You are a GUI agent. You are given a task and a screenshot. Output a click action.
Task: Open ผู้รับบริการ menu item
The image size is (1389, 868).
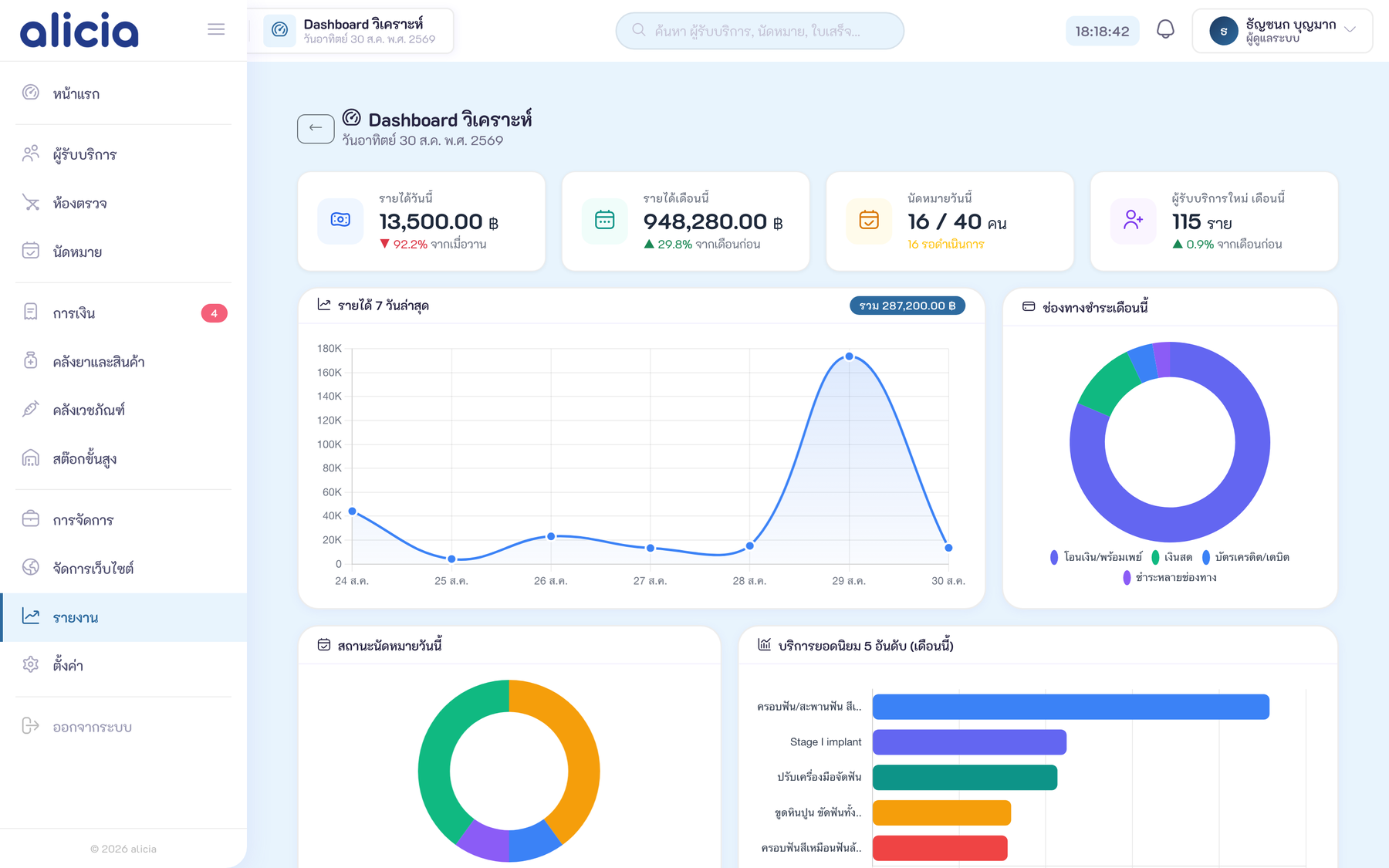[x=123, y=154]
